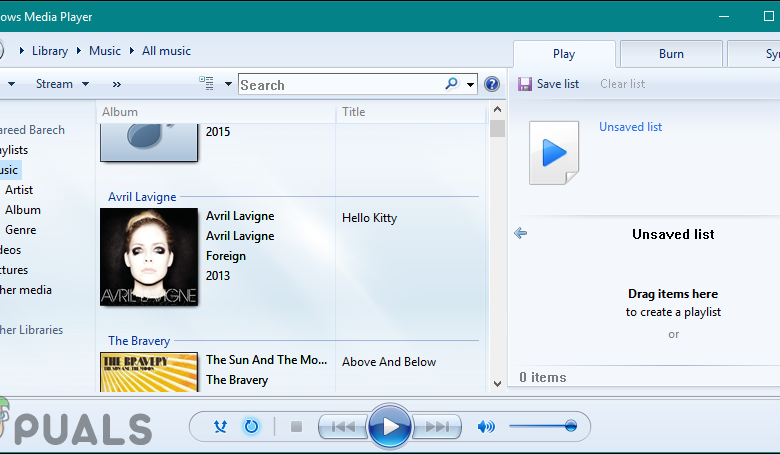This screenshot has width=780, height=454.
Task: Click the Foreign genre text
Action: [x=226, y=256]
